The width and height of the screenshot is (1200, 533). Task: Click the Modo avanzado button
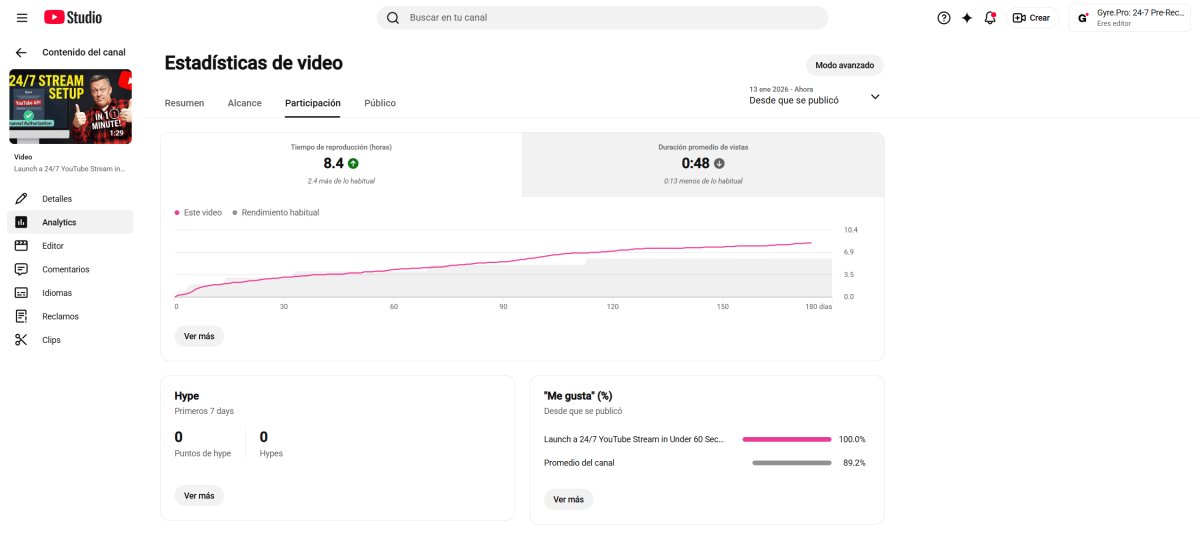tap(845, 65)
